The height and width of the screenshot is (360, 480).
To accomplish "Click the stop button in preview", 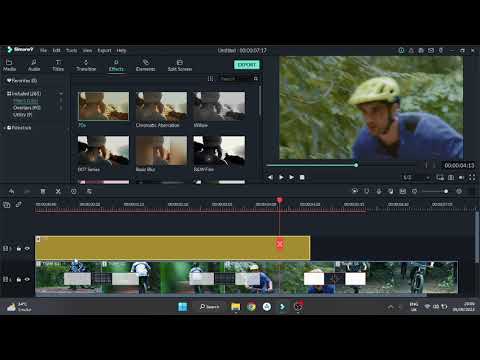I will point(302,177).
